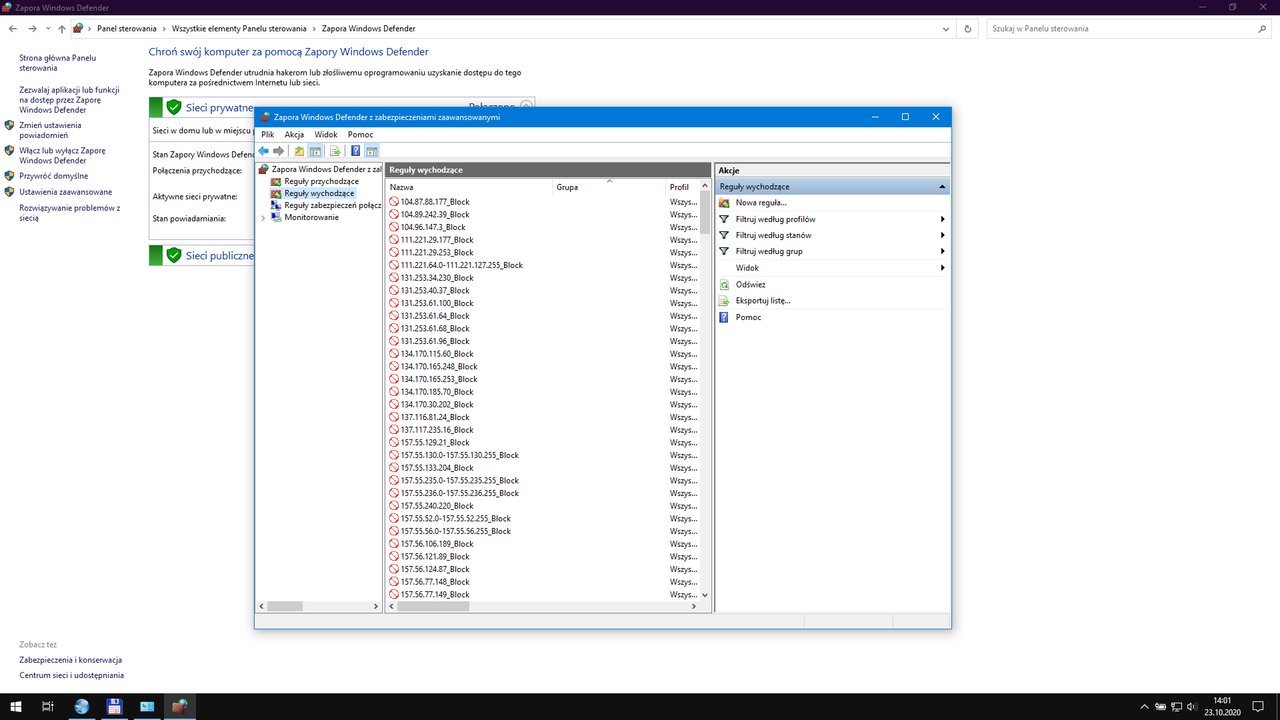Sort rules by the Nazwa column header
The width and height of the screenshot is (1280, 720).
click(469, 187)
